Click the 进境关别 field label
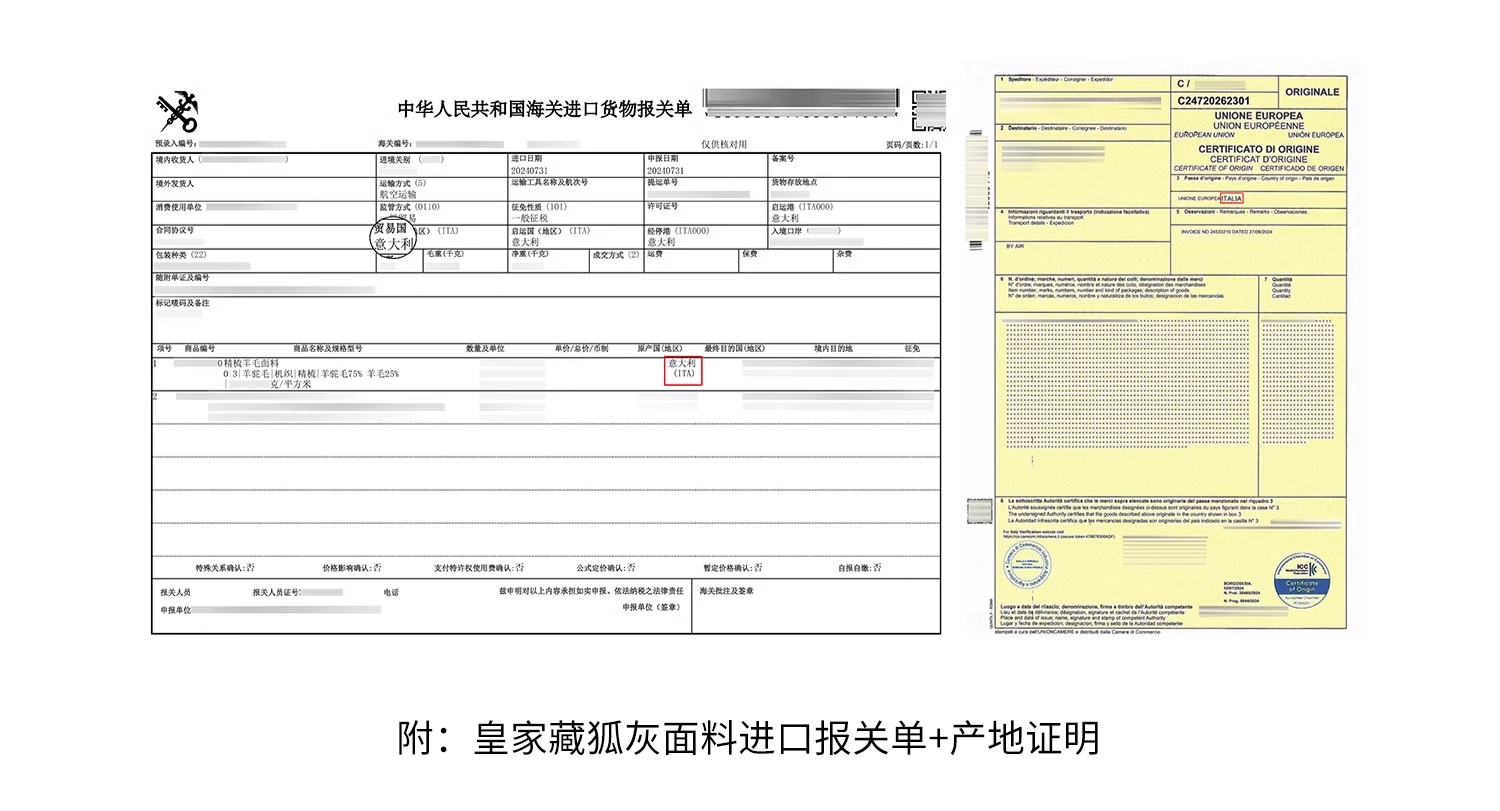The width and height of the screenshot is (1500, 811). [x=397, y=159]
